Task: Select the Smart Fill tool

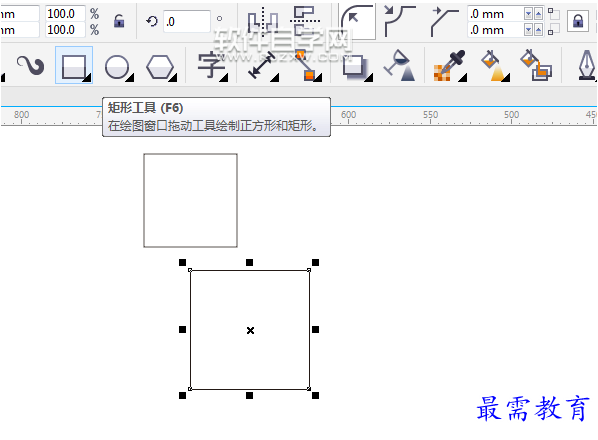Action: coord(536,65)
